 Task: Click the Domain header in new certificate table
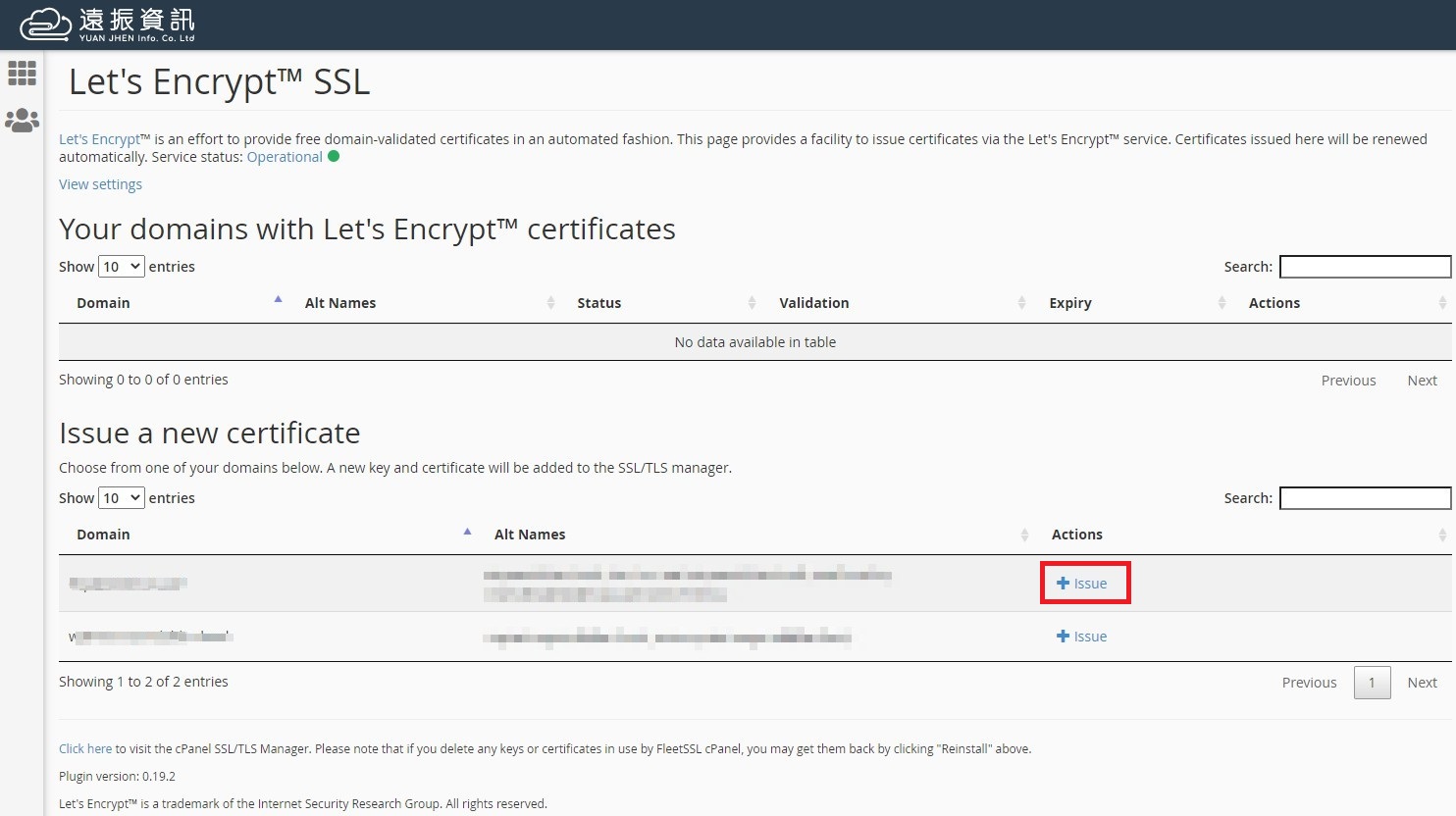click(103, 535)
